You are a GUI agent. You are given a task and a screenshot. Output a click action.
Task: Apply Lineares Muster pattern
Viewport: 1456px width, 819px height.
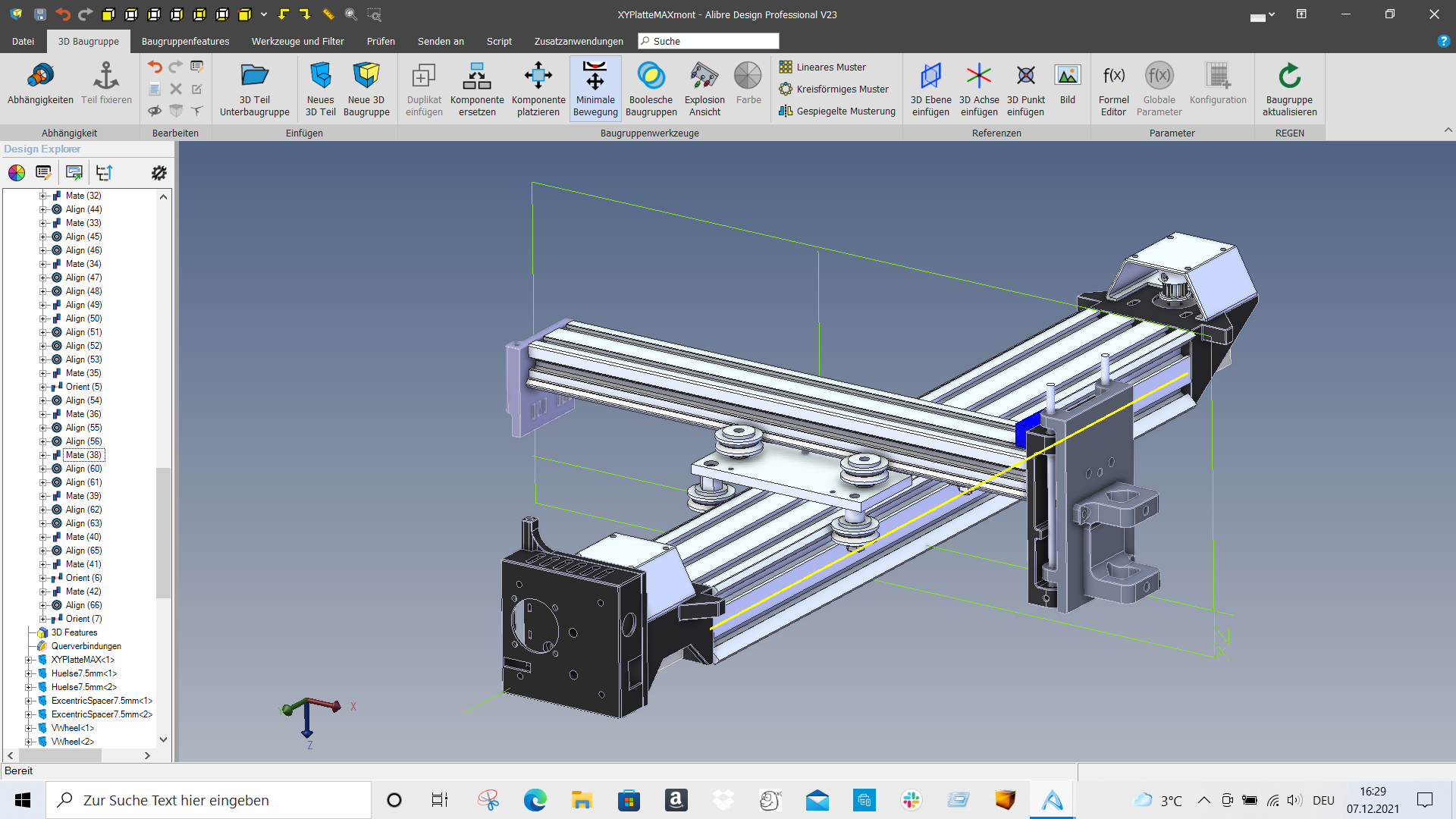pyautogui.click(x=823, y=67)
